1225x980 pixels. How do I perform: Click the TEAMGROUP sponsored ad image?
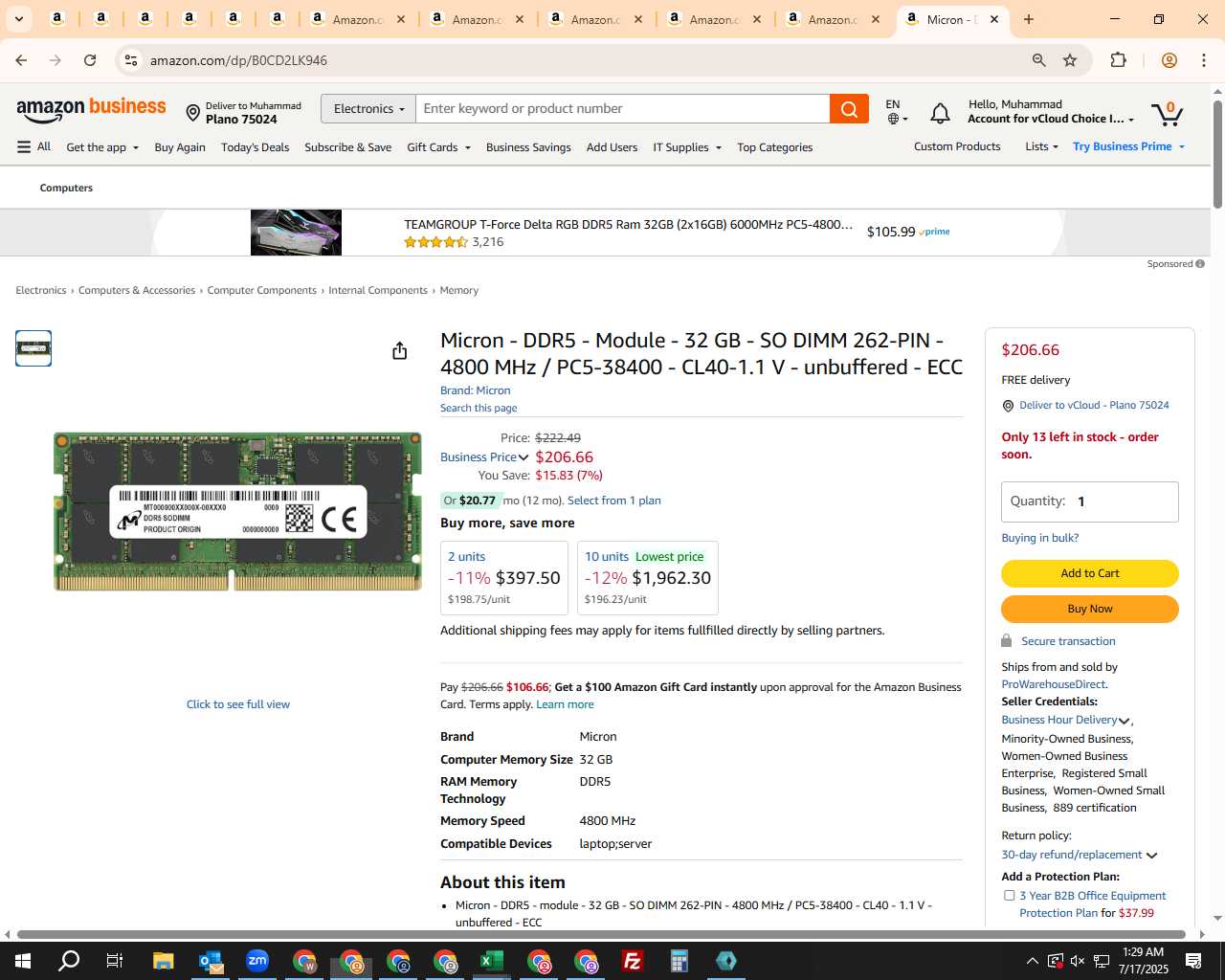click(296, 233)
